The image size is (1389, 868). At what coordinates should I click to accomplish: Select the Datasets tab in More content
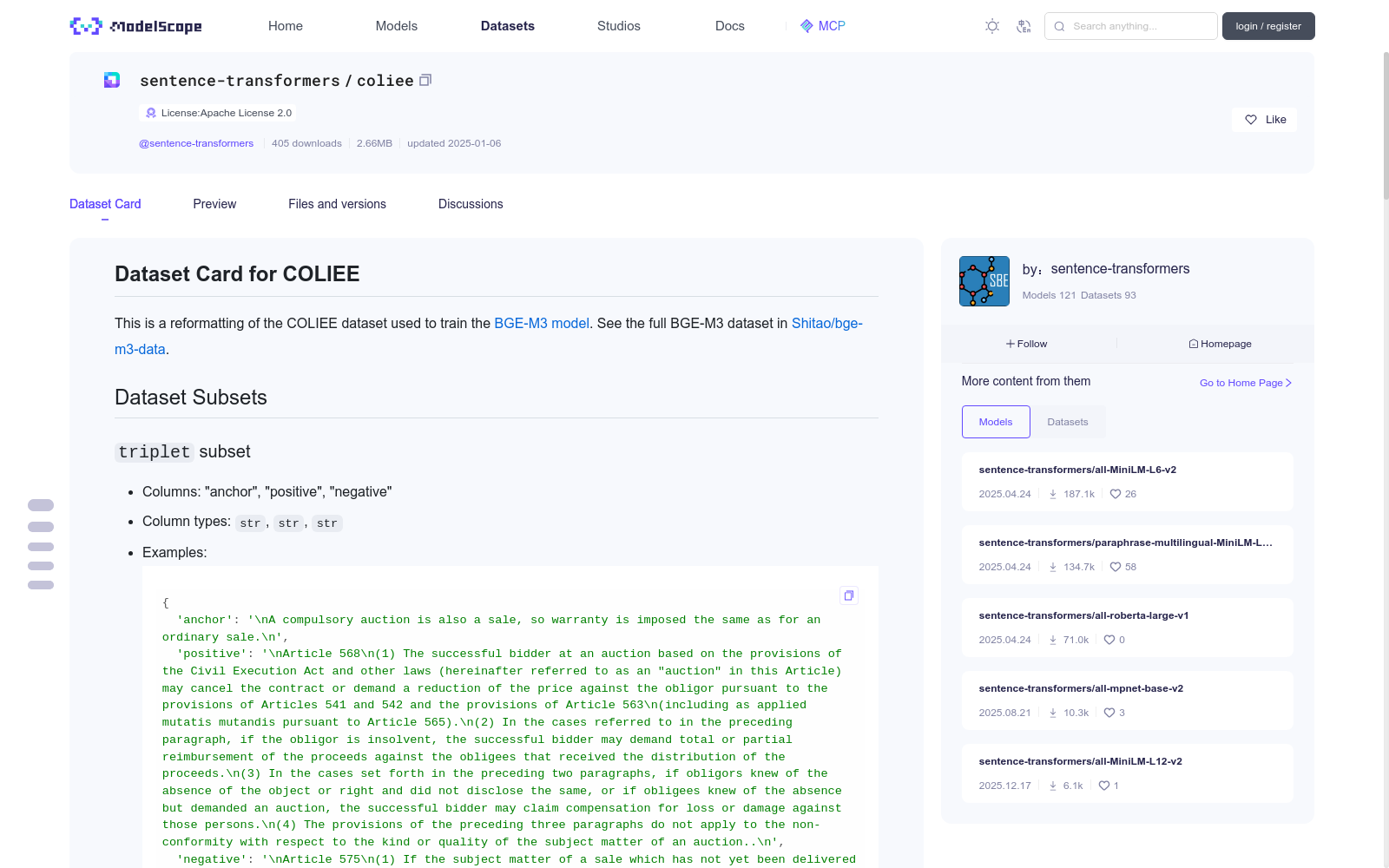click(1068, 422)
